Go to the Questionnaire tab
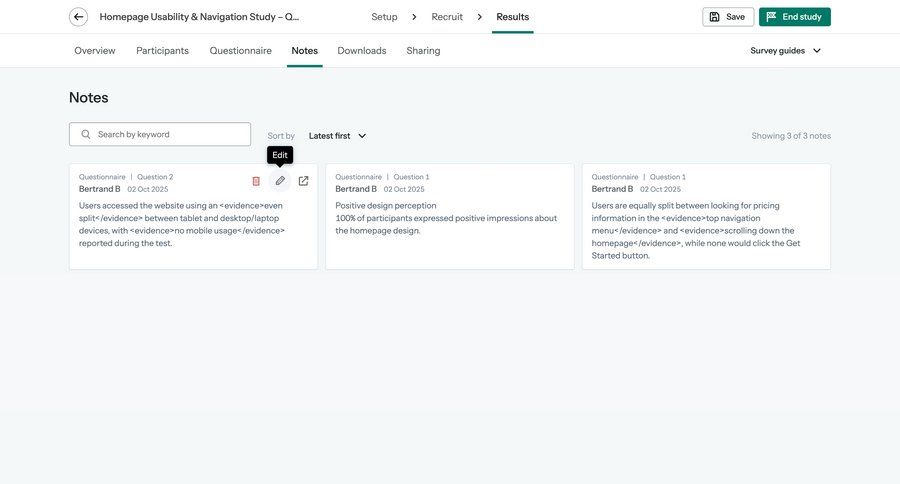This screenshot has width=900, height=484. pyautogui.click(x=240, y=51)
